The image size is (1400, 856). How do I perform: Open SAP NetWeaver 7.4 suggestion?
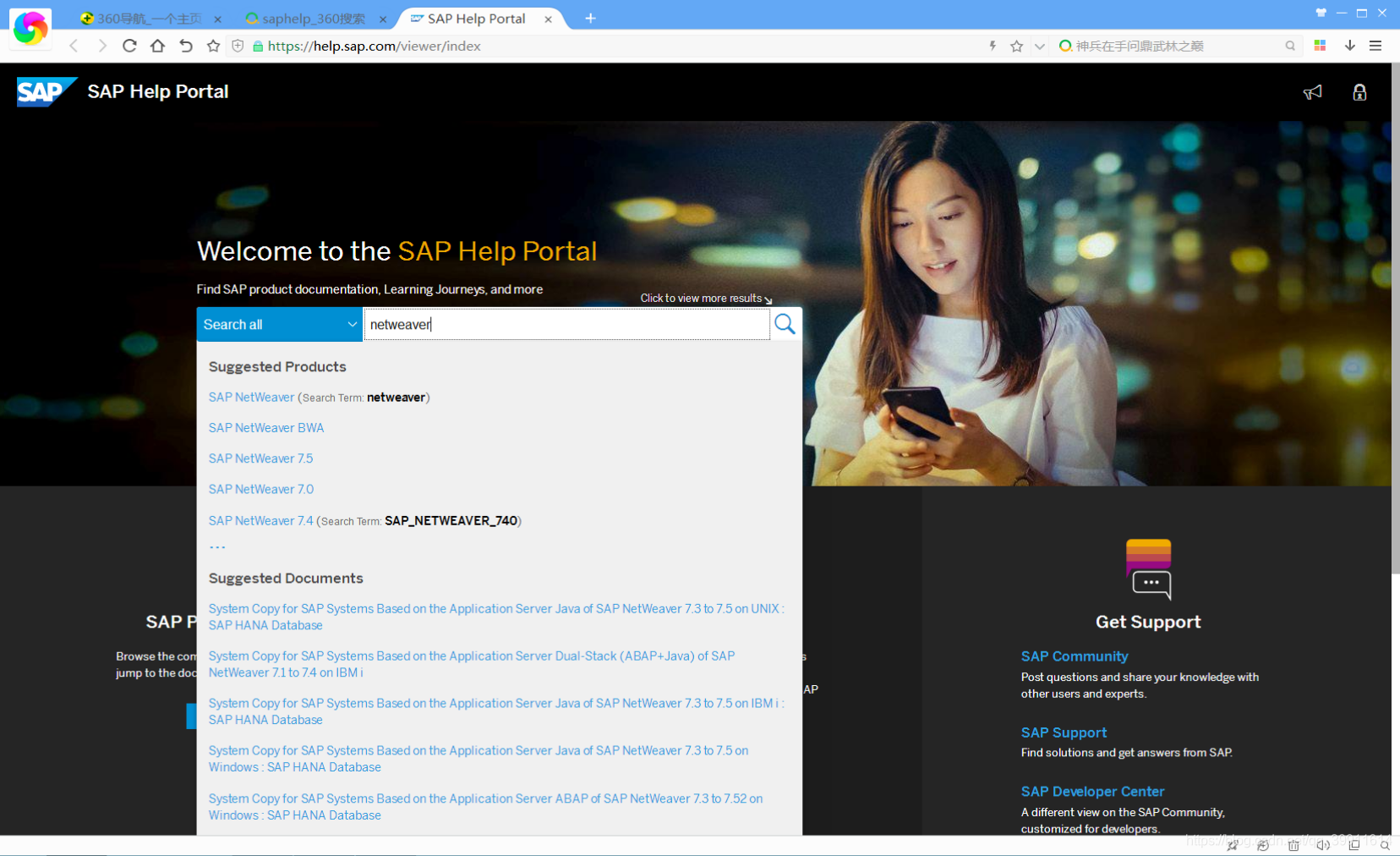[260, 521]
